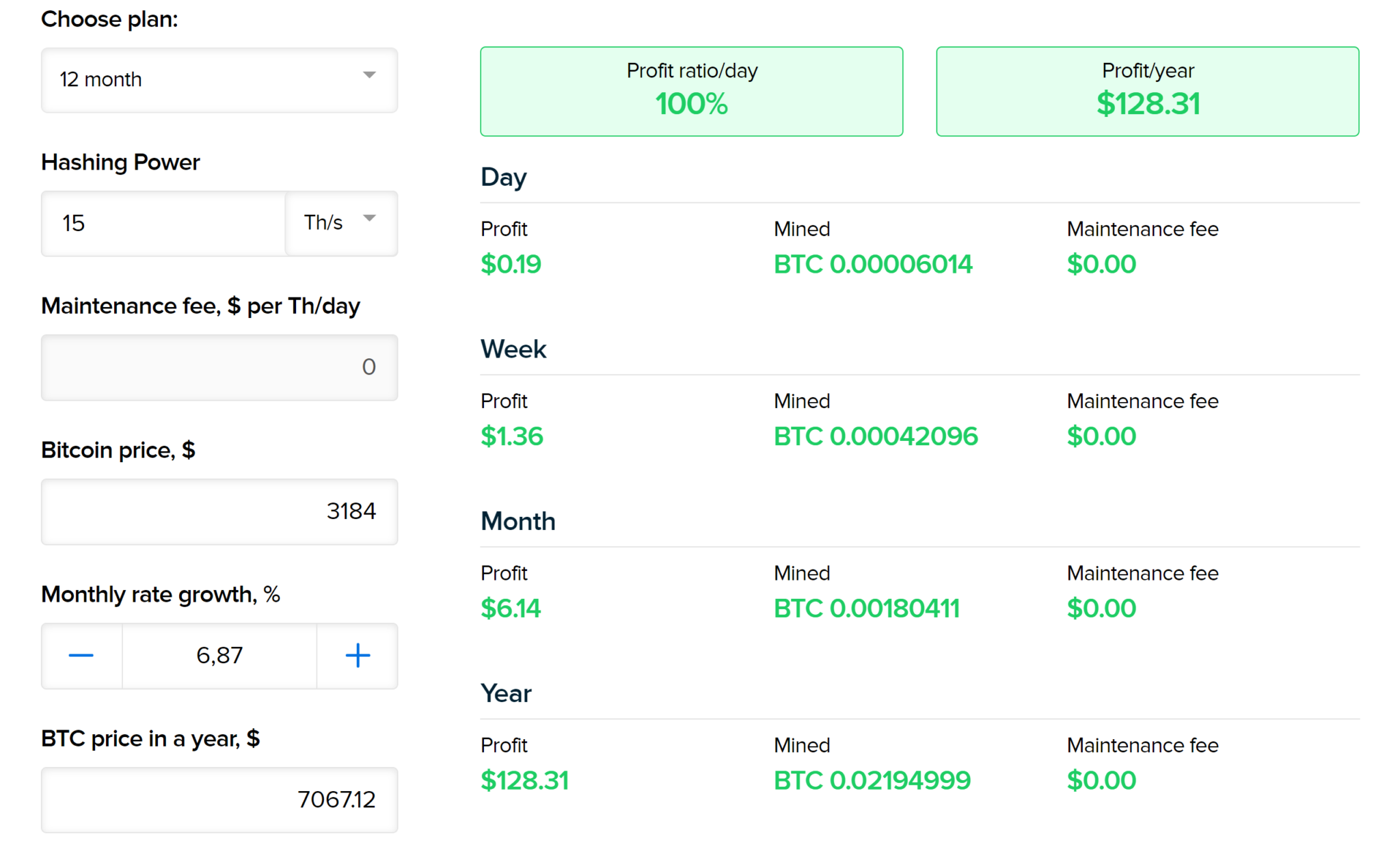Click the monthly profit value $6.14
Image resolution: width=1400 pixels, height=843 pixels.
tap(511, 608)
